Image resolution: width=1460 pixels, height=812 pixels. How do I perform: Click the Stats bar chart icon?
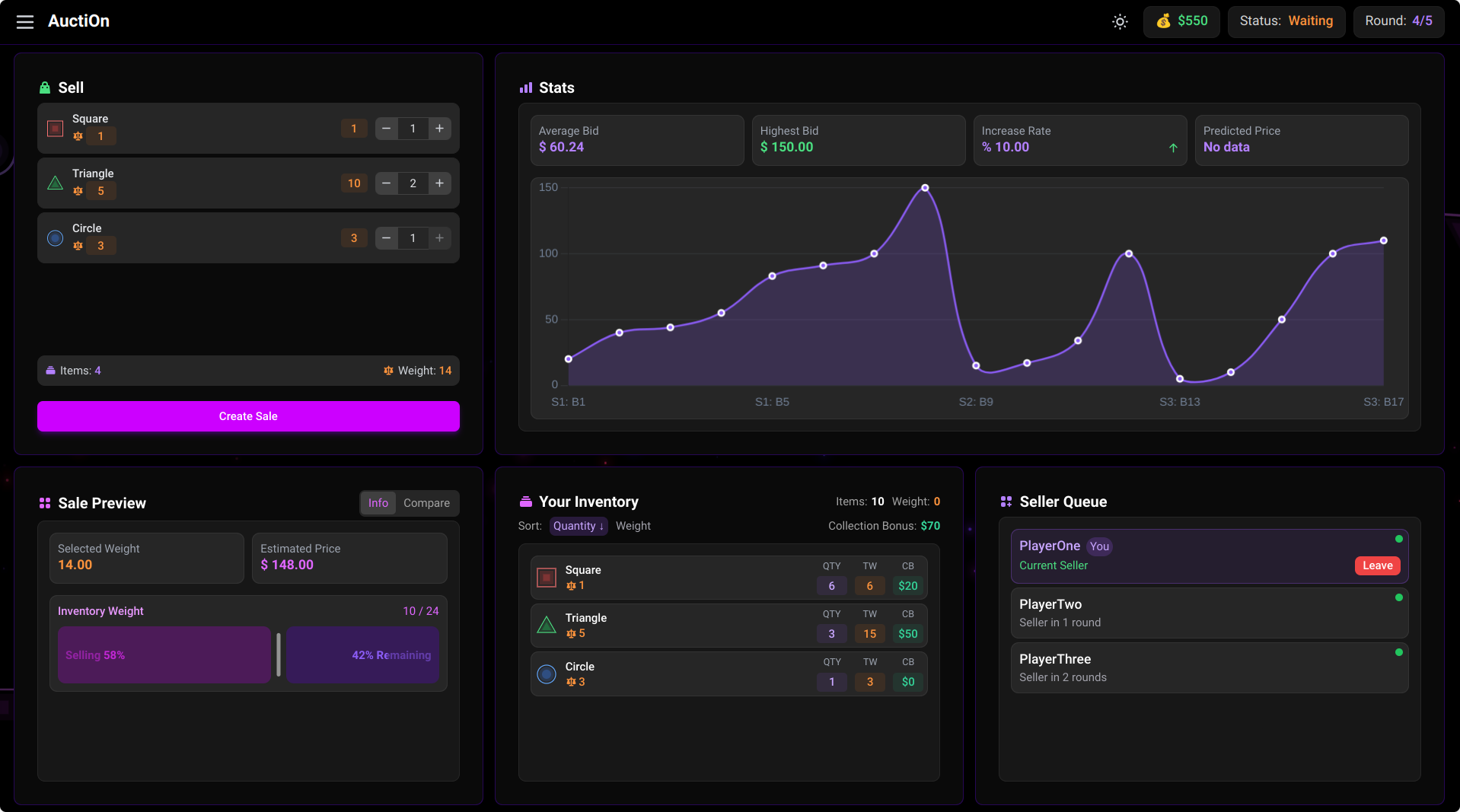click(x=526, y=88)
